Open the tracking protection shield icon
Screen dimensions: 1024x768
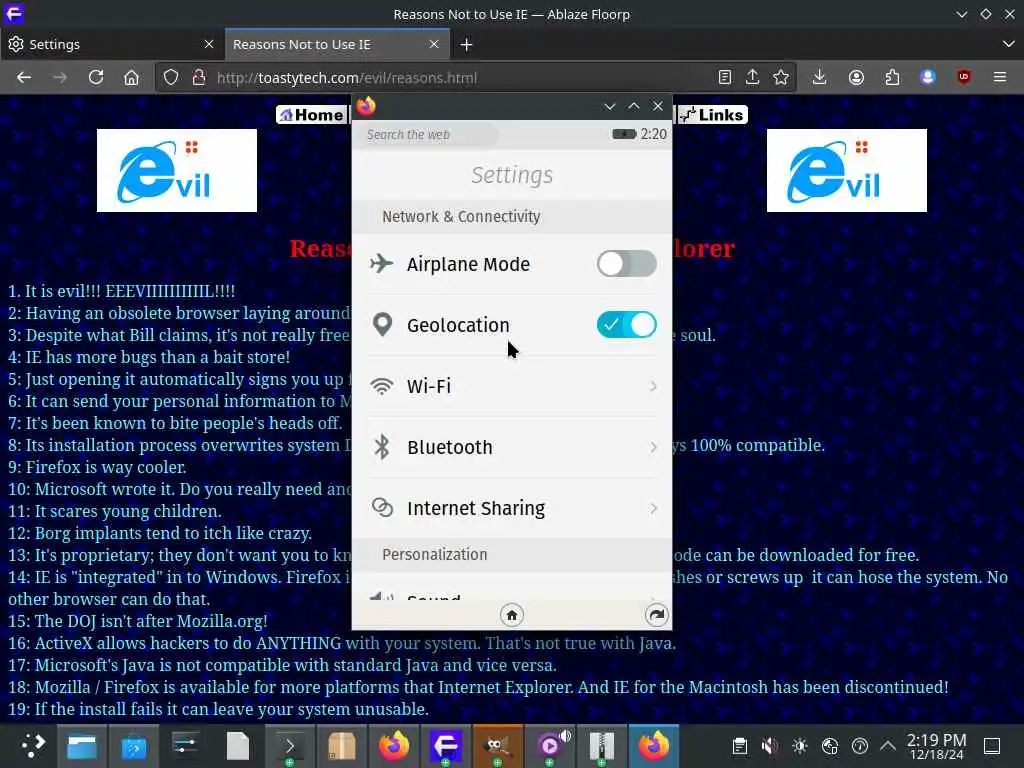pyautogui.click(x=170, y=78)
